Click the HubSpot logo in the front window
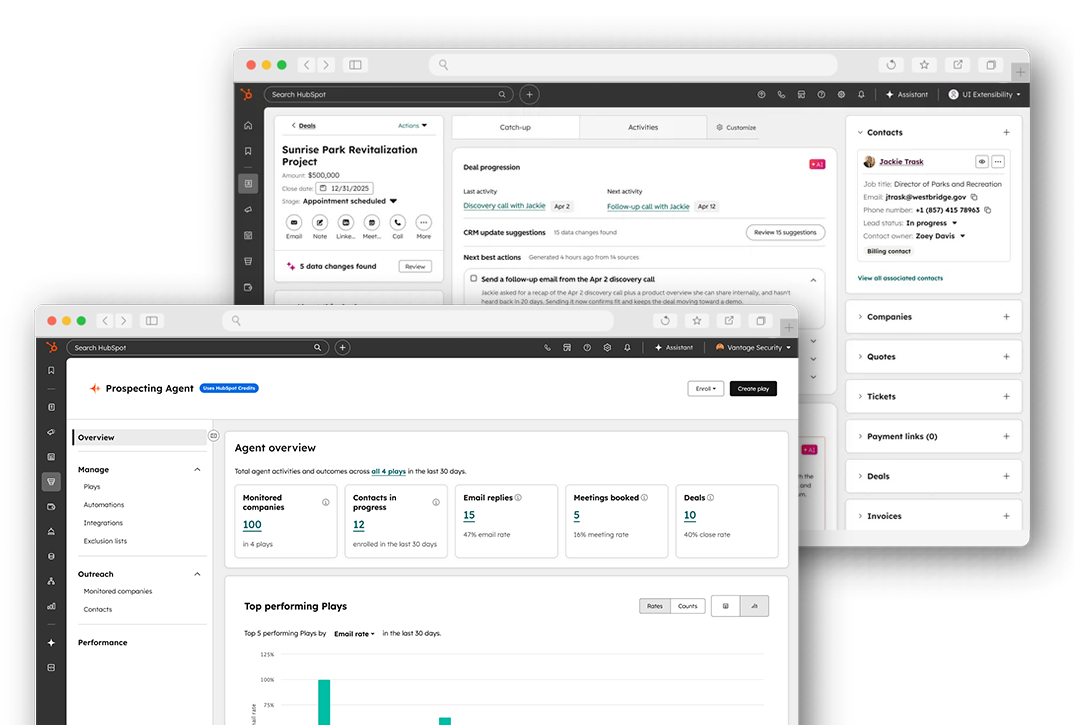Viewport: 1074px width, 725px height. click(x=51, y=347)
